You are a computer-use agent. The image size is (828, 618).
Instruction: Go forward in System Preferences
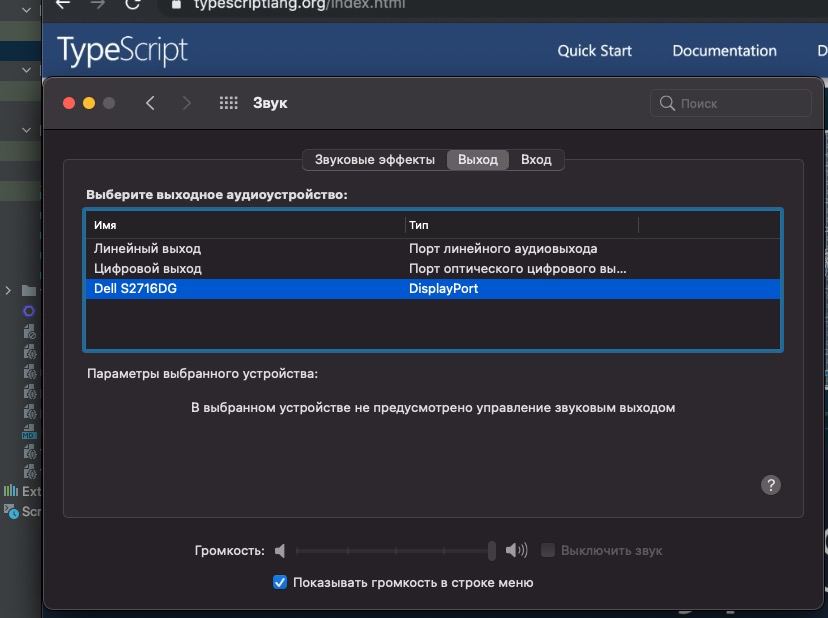pyautogui.click(x=186, y=103)
